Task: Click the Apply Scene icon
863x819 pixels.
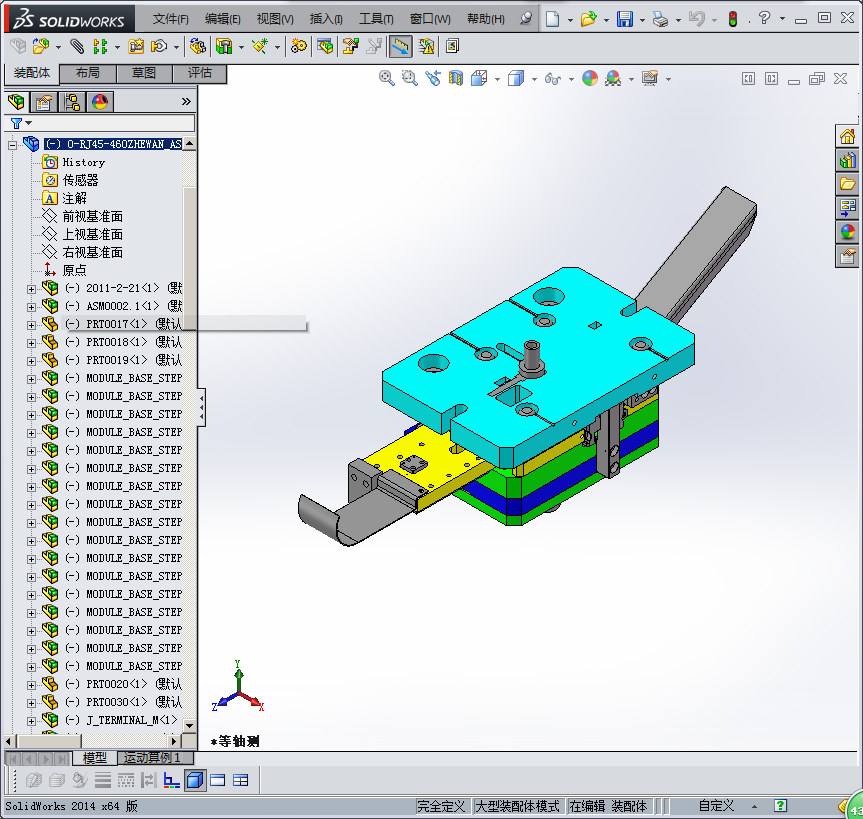Action: 613,79
